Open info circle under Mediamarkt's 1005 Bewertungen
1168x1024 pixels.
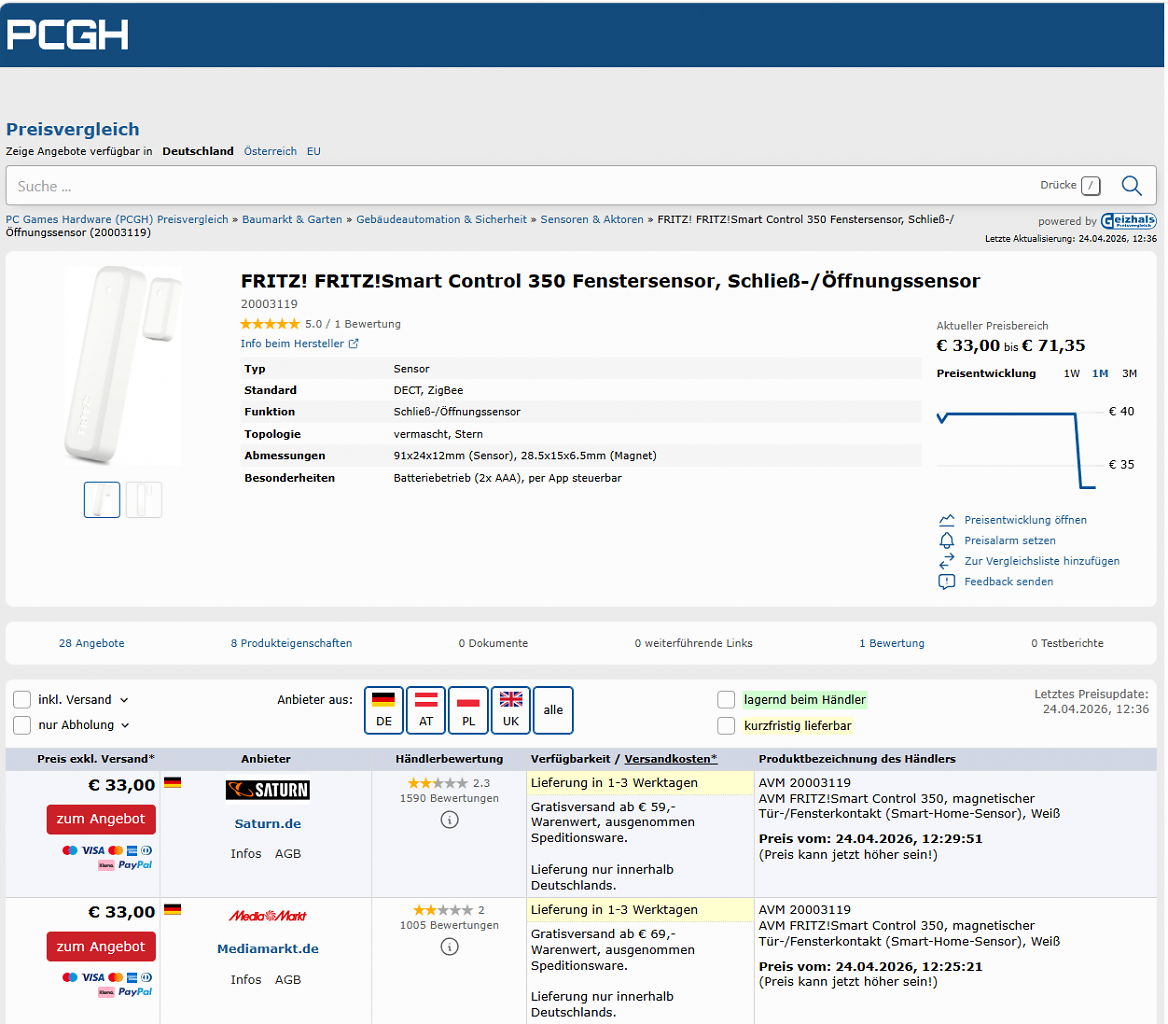click(449, 947)
